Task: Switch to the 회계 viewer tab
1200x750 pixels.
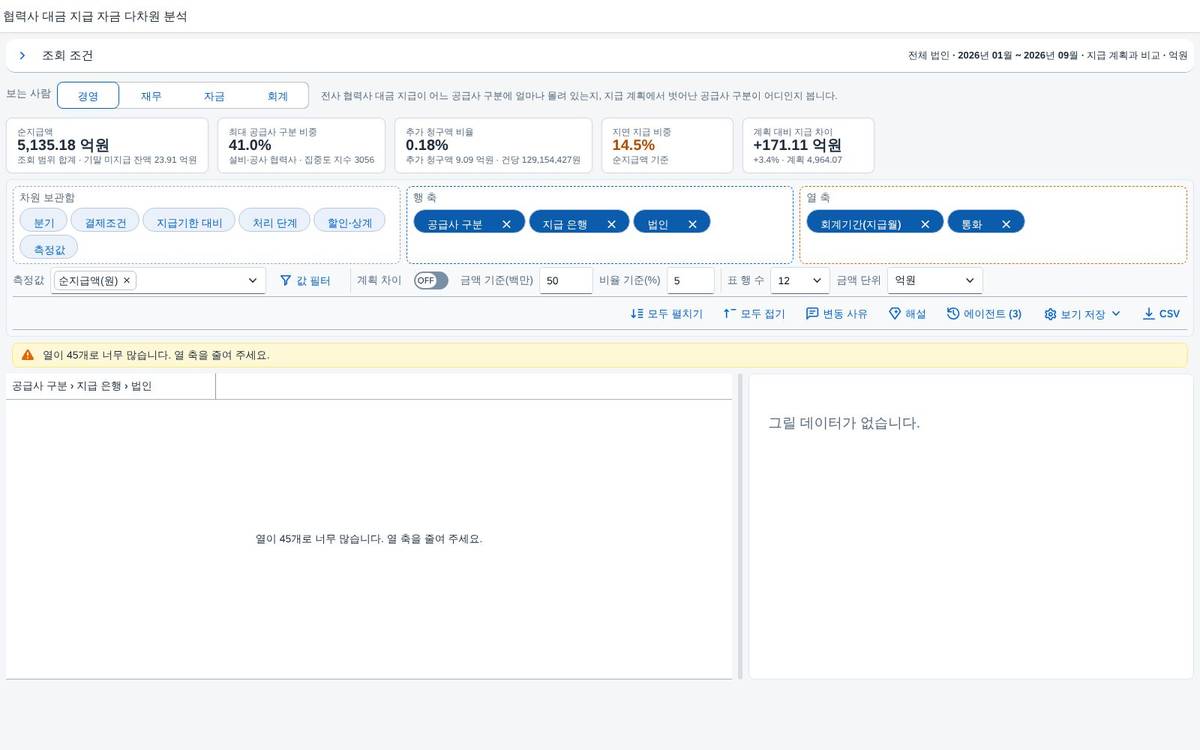Action: click(x=277, y=96)
